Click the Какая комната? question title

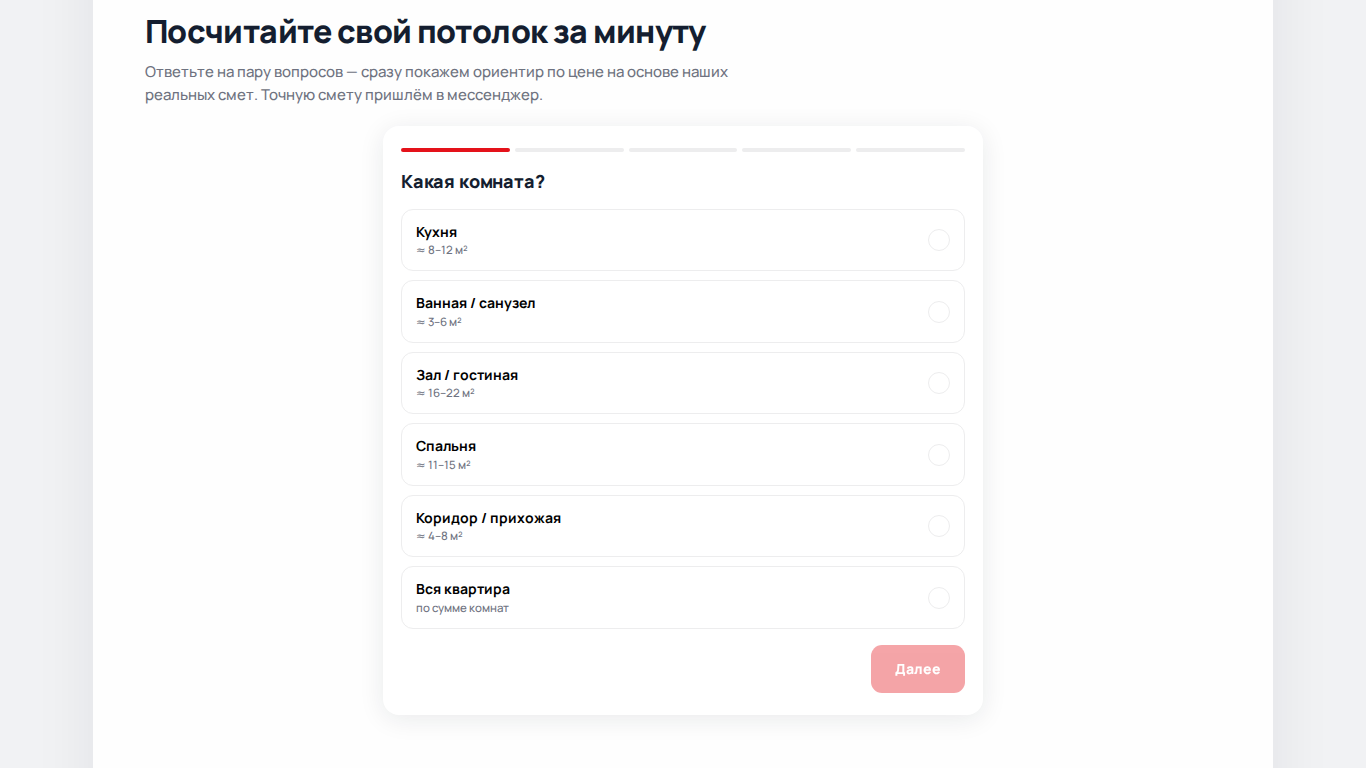point(473,182)
